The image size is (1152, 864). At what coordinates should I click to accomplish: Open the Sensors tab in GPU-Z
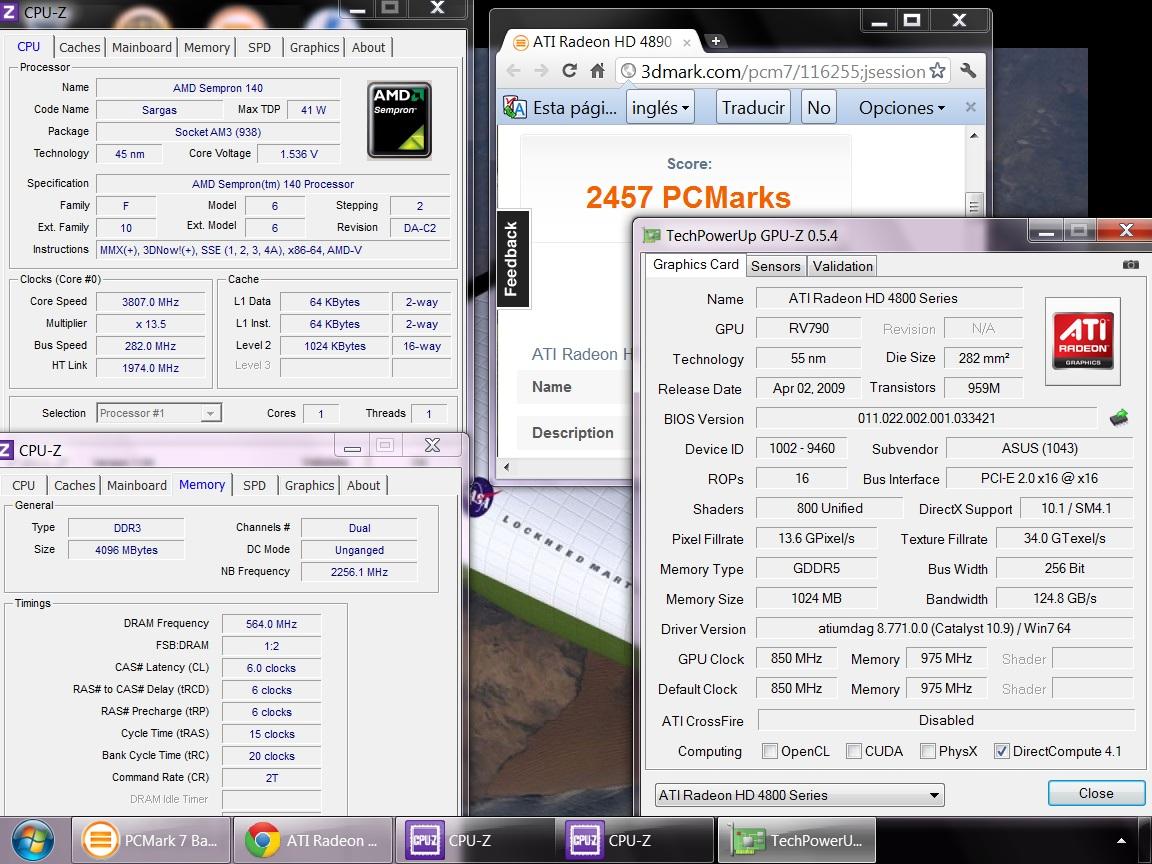pos(775,266)
